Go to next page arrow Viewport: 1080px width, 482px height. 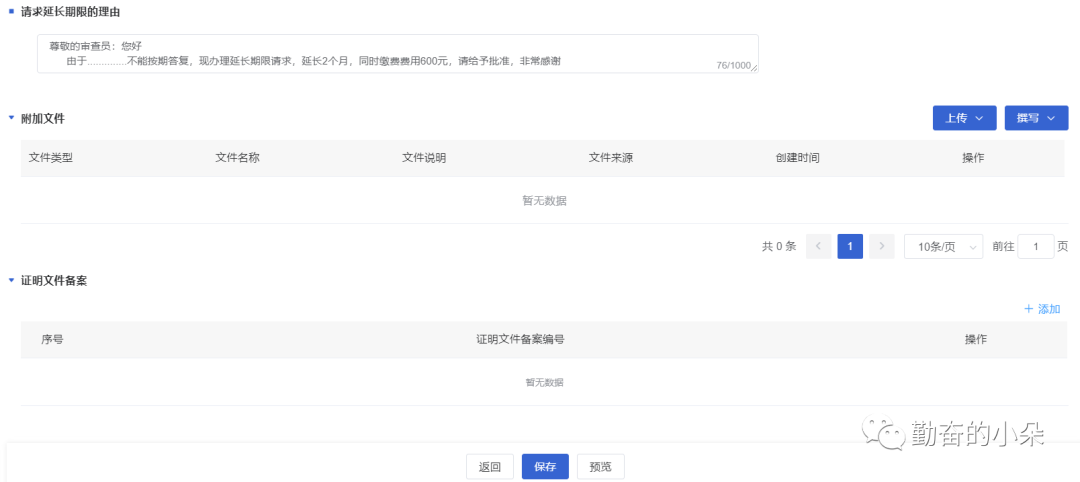(x=882, y=247)
